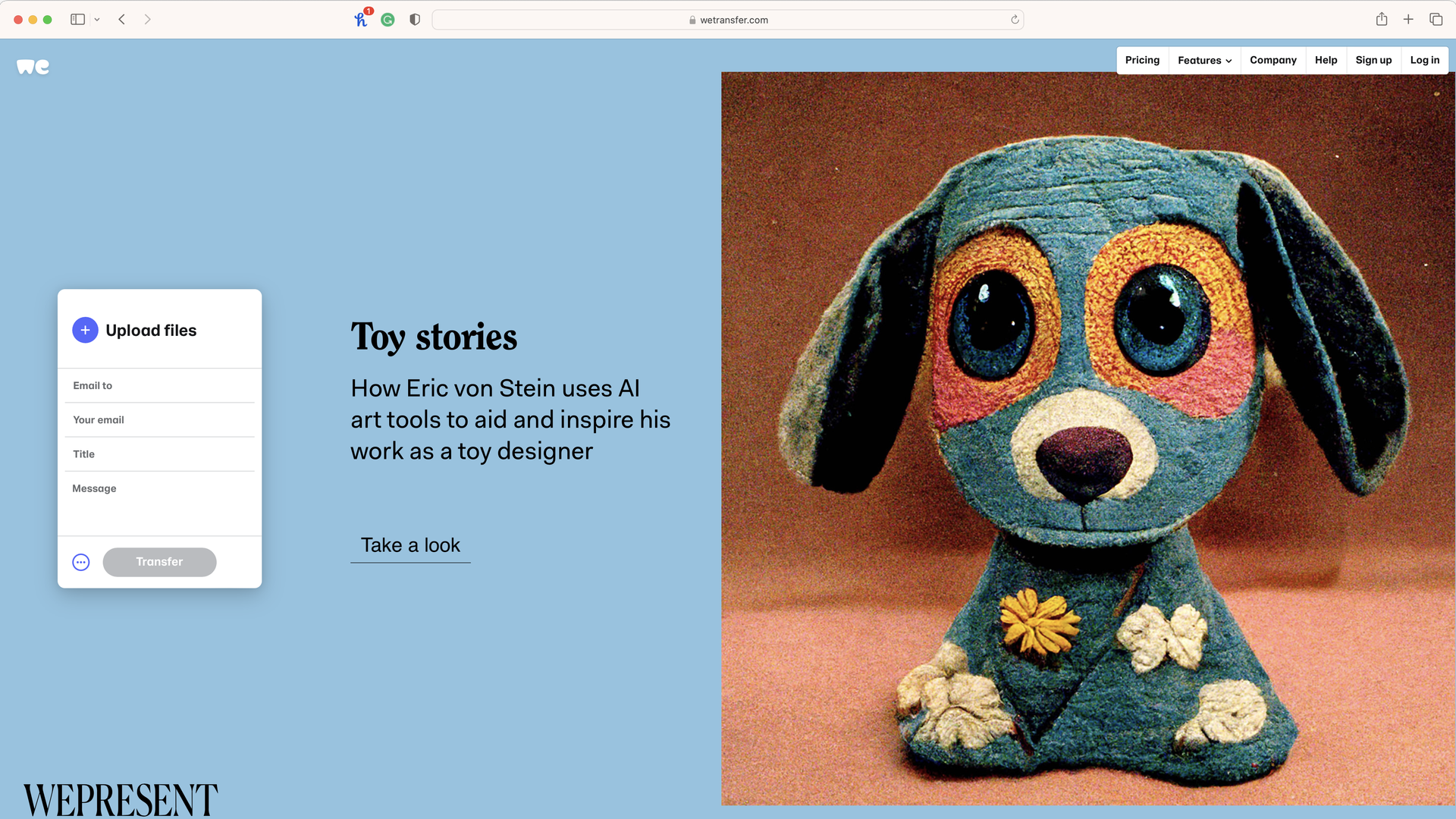Open the Features dropdown menu
This screenshot has height=819, width=1456.
tap(1204, 60)
